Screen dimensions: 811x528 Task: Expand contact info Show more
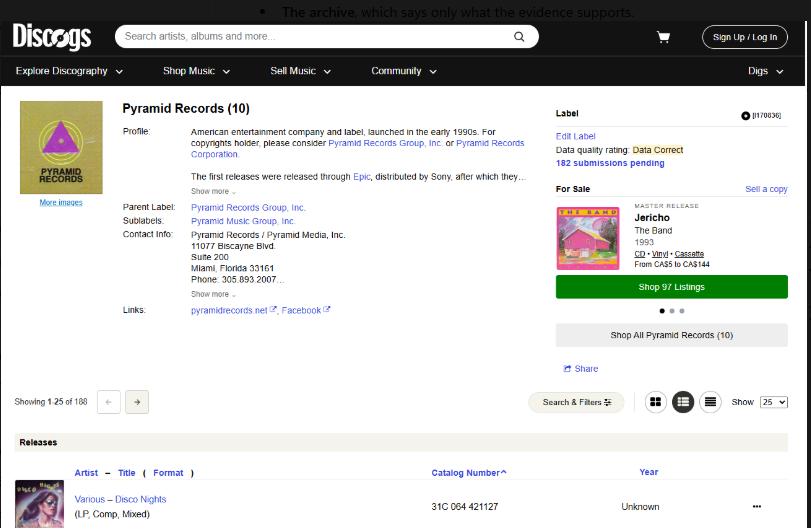213,294
